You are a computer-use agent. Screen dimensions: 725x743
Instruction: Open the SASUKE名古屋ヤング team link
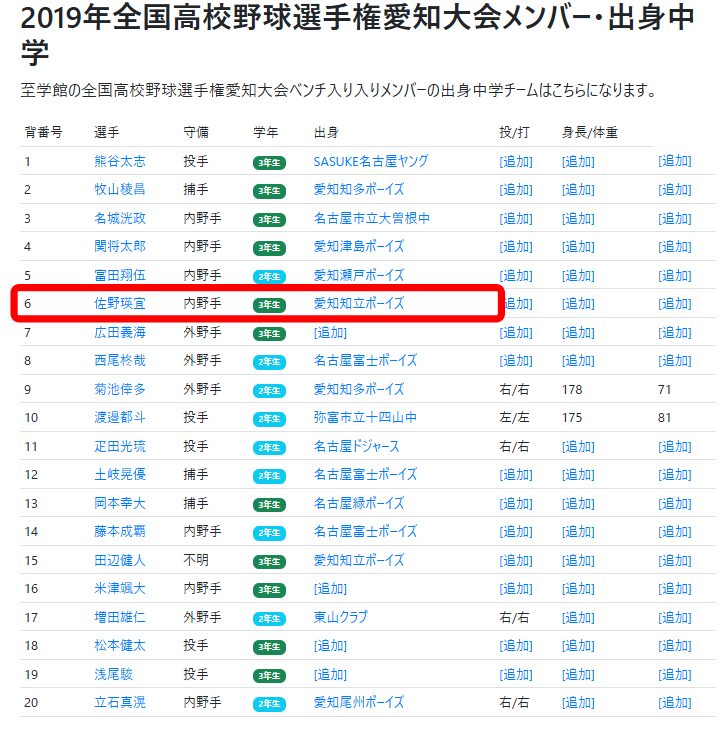point(372,161)
